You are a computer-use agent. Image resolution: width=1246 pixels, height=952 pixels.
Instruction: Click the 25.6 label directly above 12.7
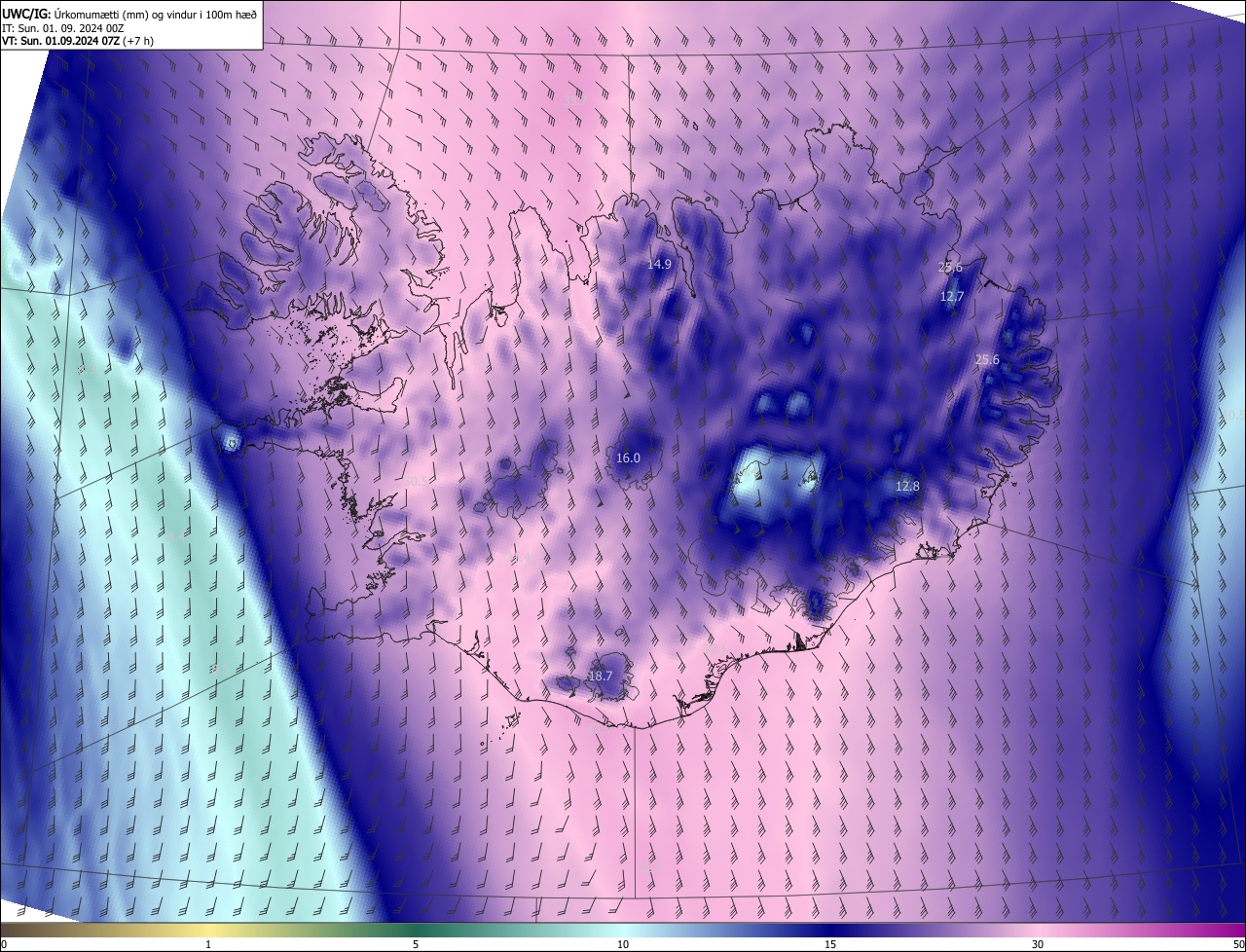(950, 267)
